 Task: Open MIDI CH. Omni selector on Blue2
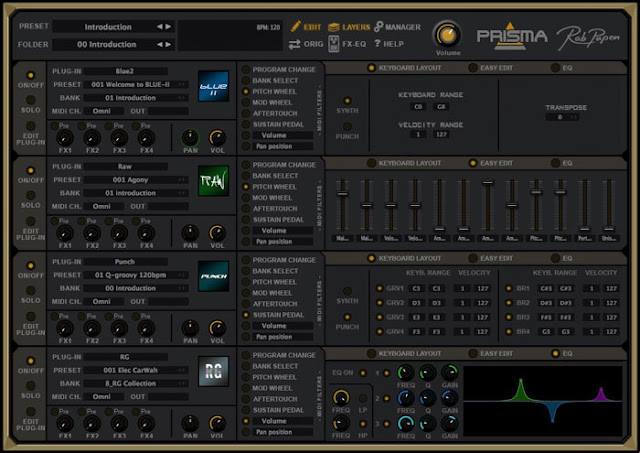click(x=103, y=111)
